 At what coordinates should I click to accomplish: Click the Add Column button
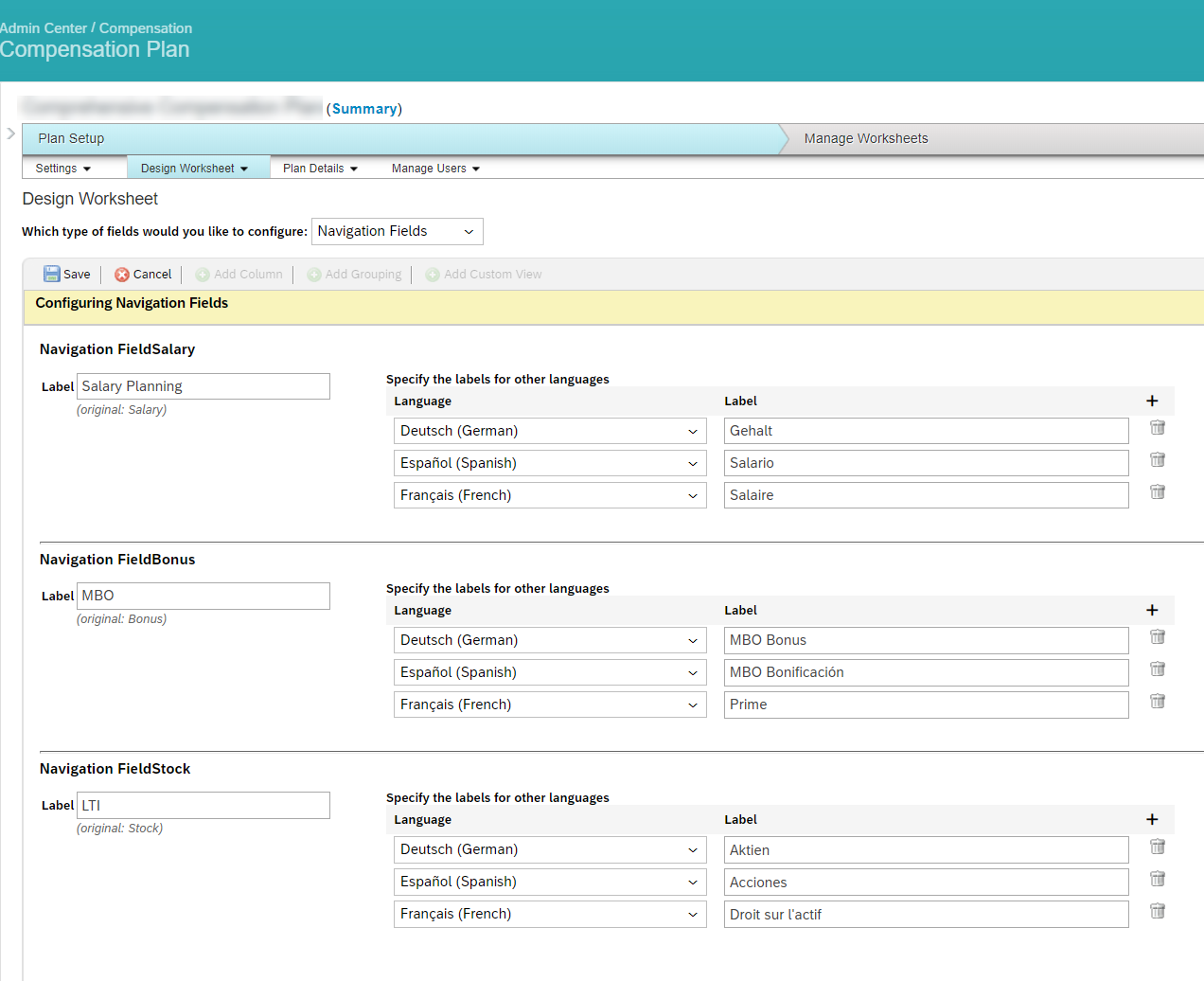pyautogui.click(x=239, y=275)
